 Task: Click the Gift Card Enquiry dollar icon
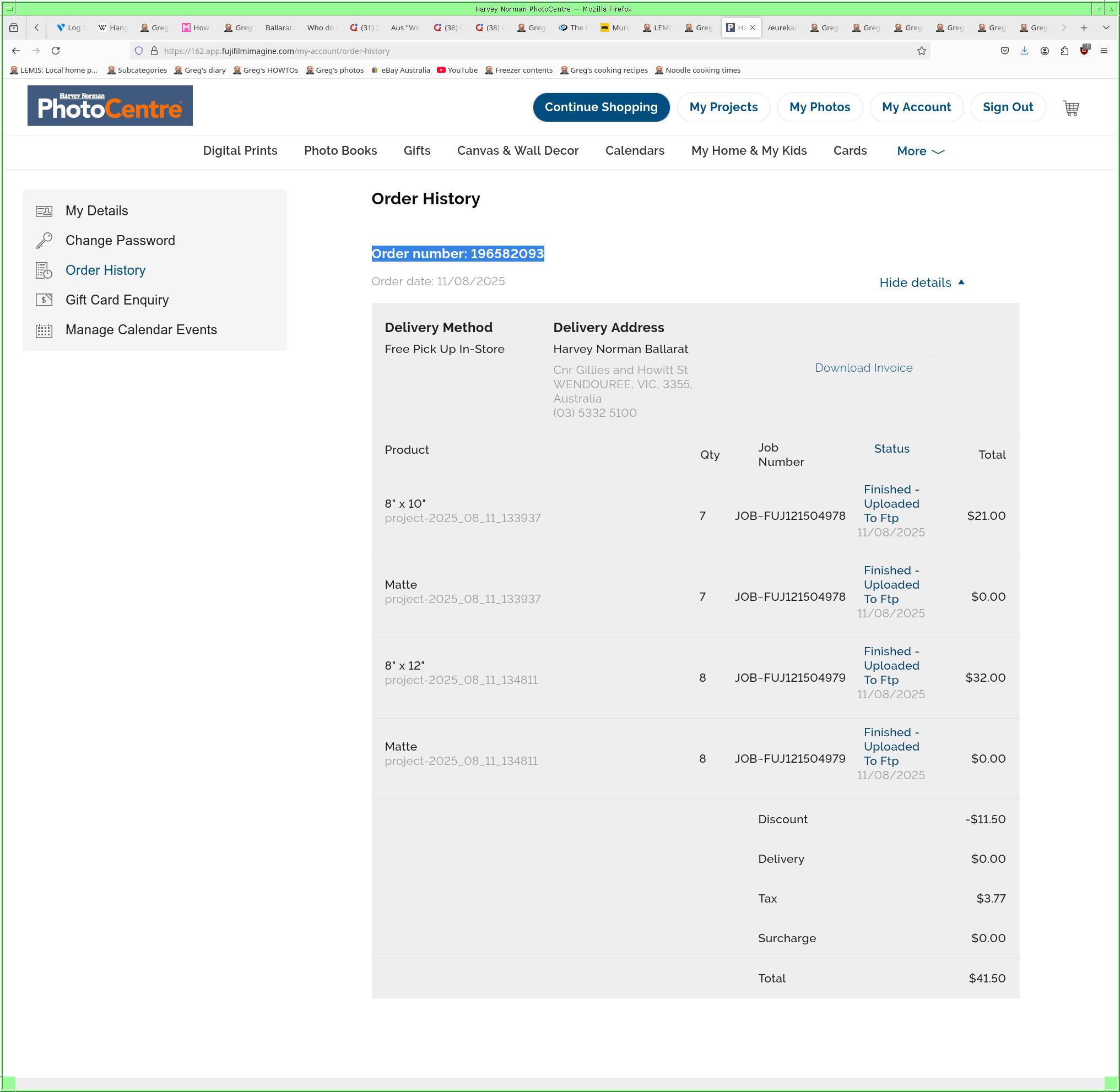[44, 300]
